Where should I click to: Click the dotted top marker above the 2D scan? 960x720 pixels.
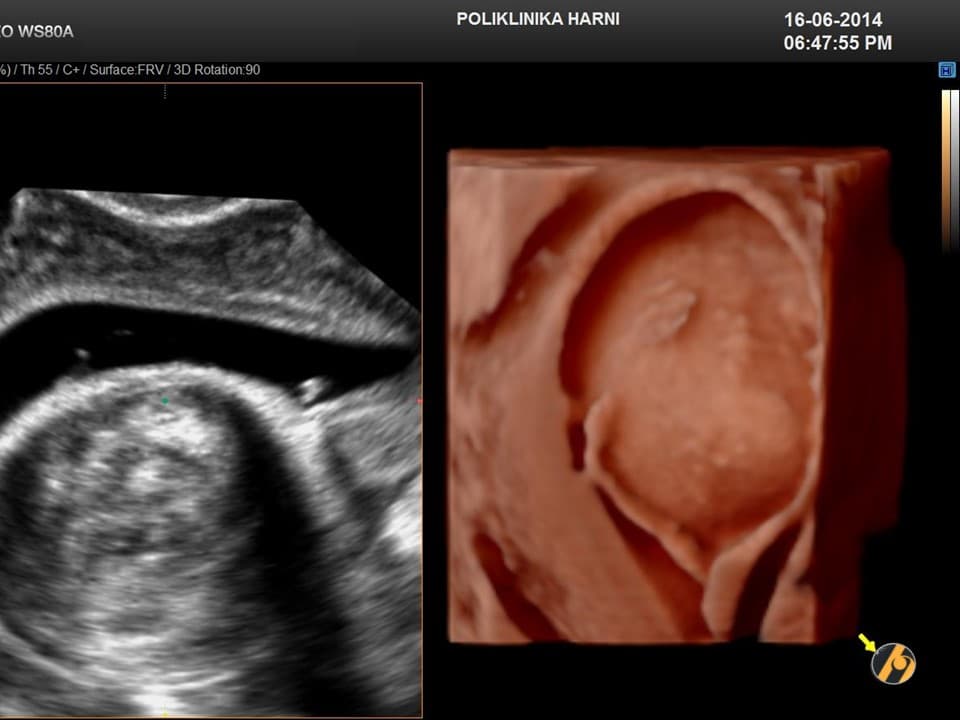[x=165, y=90]
